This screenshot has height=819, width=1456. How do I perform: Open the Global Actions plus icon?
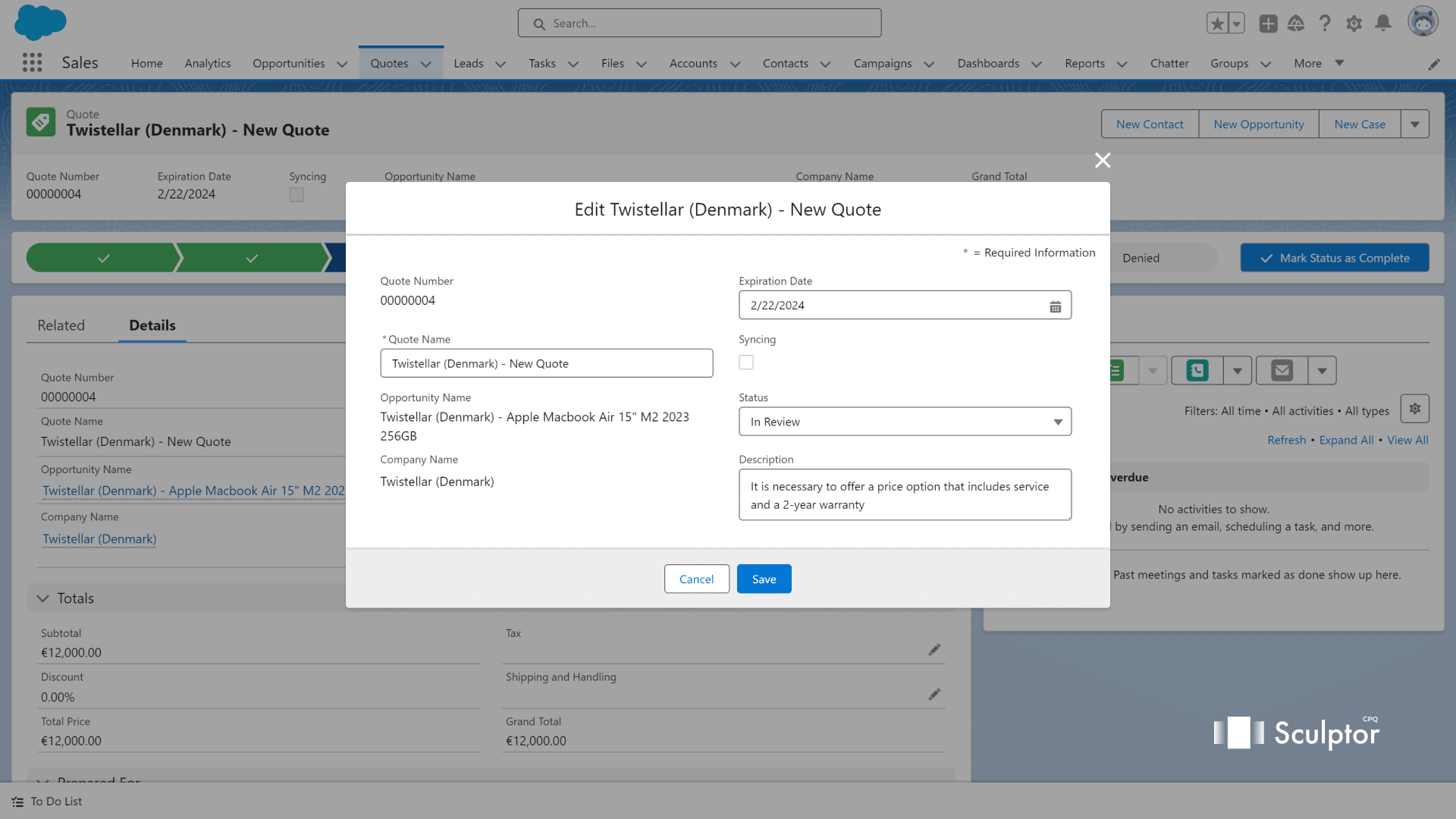point(1268,24)
